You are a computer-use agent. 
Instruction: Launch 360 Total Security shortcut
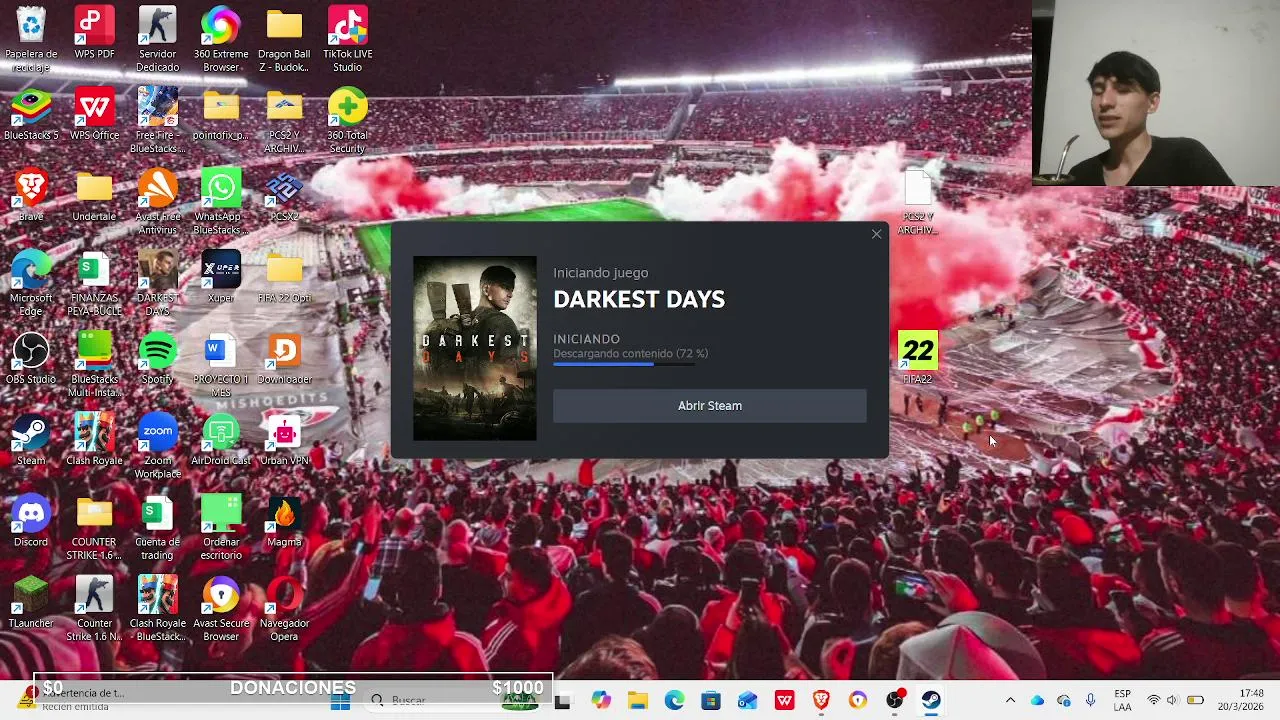347,120
